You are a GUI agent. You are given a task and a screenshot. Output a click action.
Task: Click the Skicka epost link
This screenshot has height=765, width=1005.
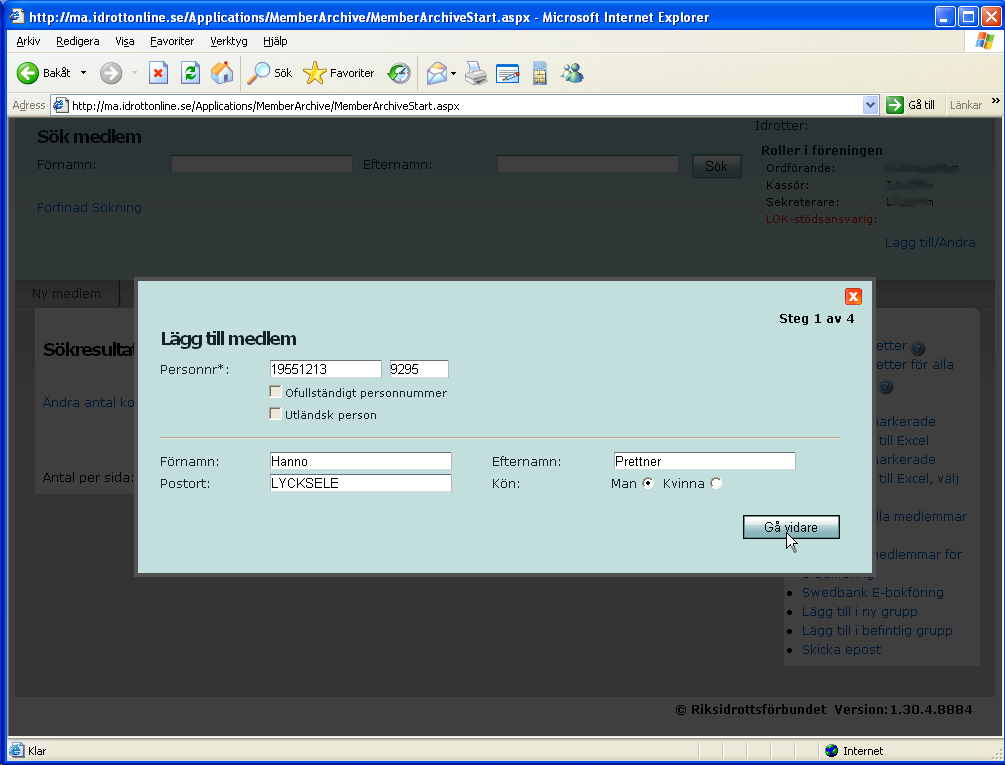point(841,649)
